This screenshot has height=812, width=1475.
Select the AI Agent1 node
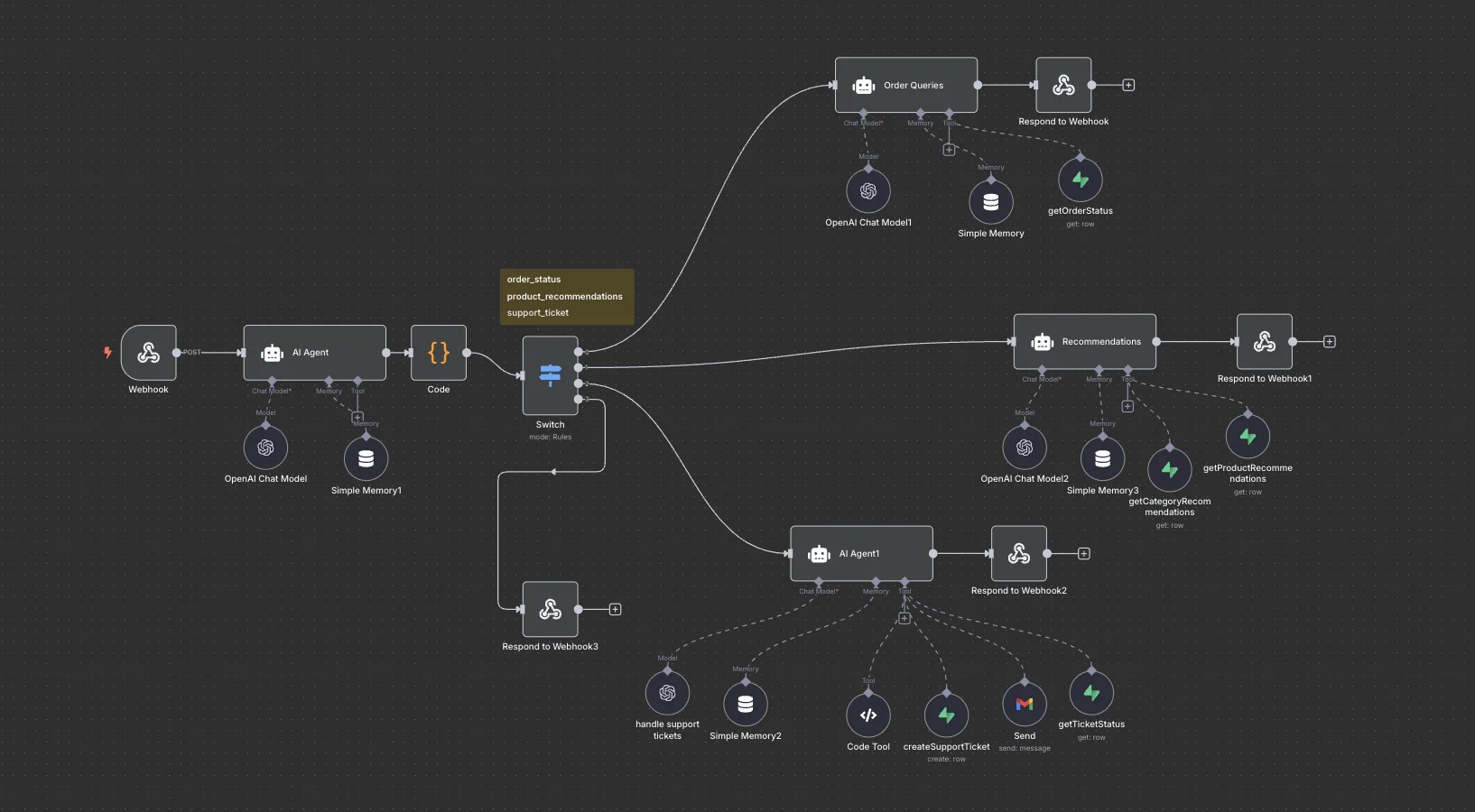click(861, 554)
